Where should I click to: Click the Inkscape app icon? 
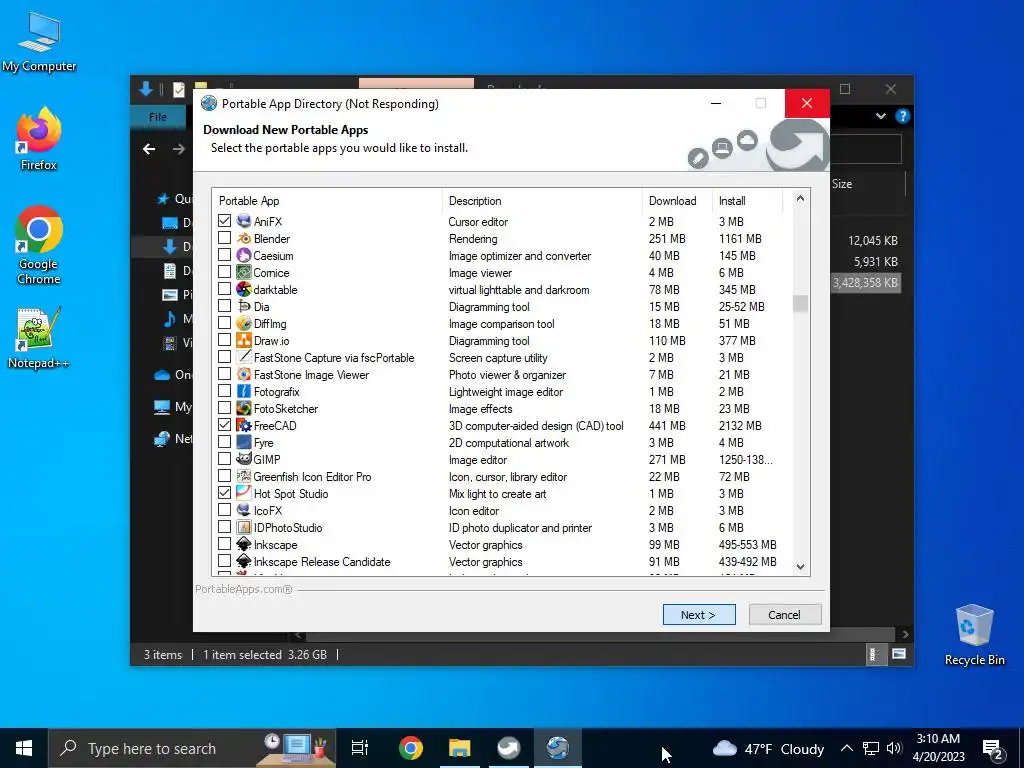[x=244, y=544]
